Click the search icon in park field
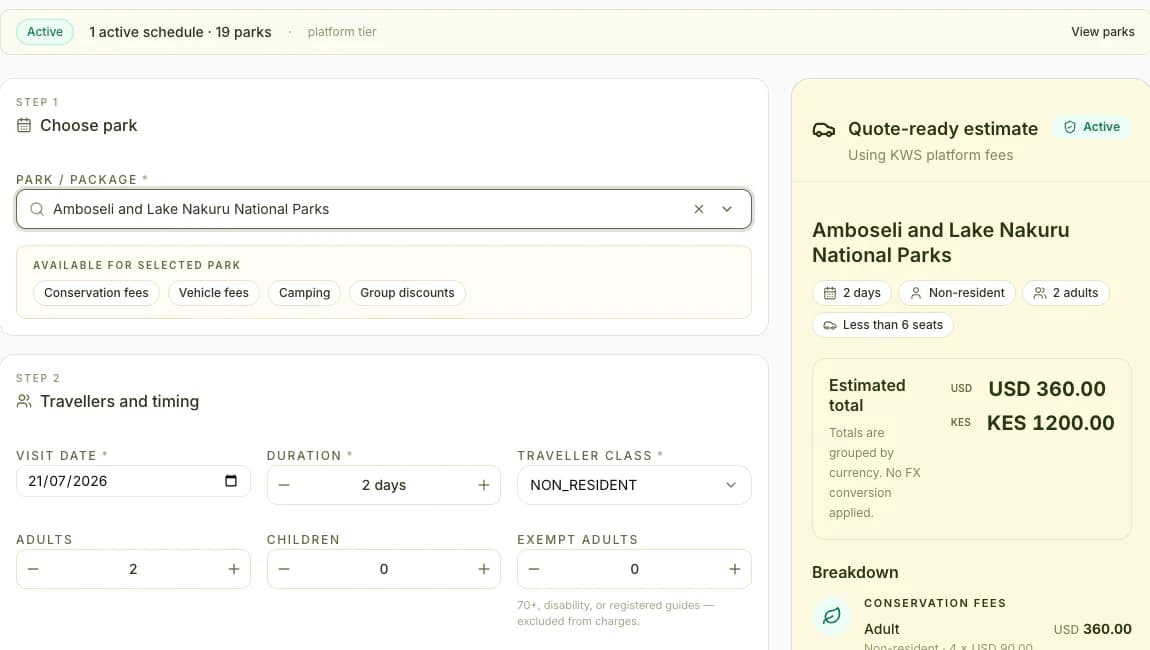 point(37,209)
